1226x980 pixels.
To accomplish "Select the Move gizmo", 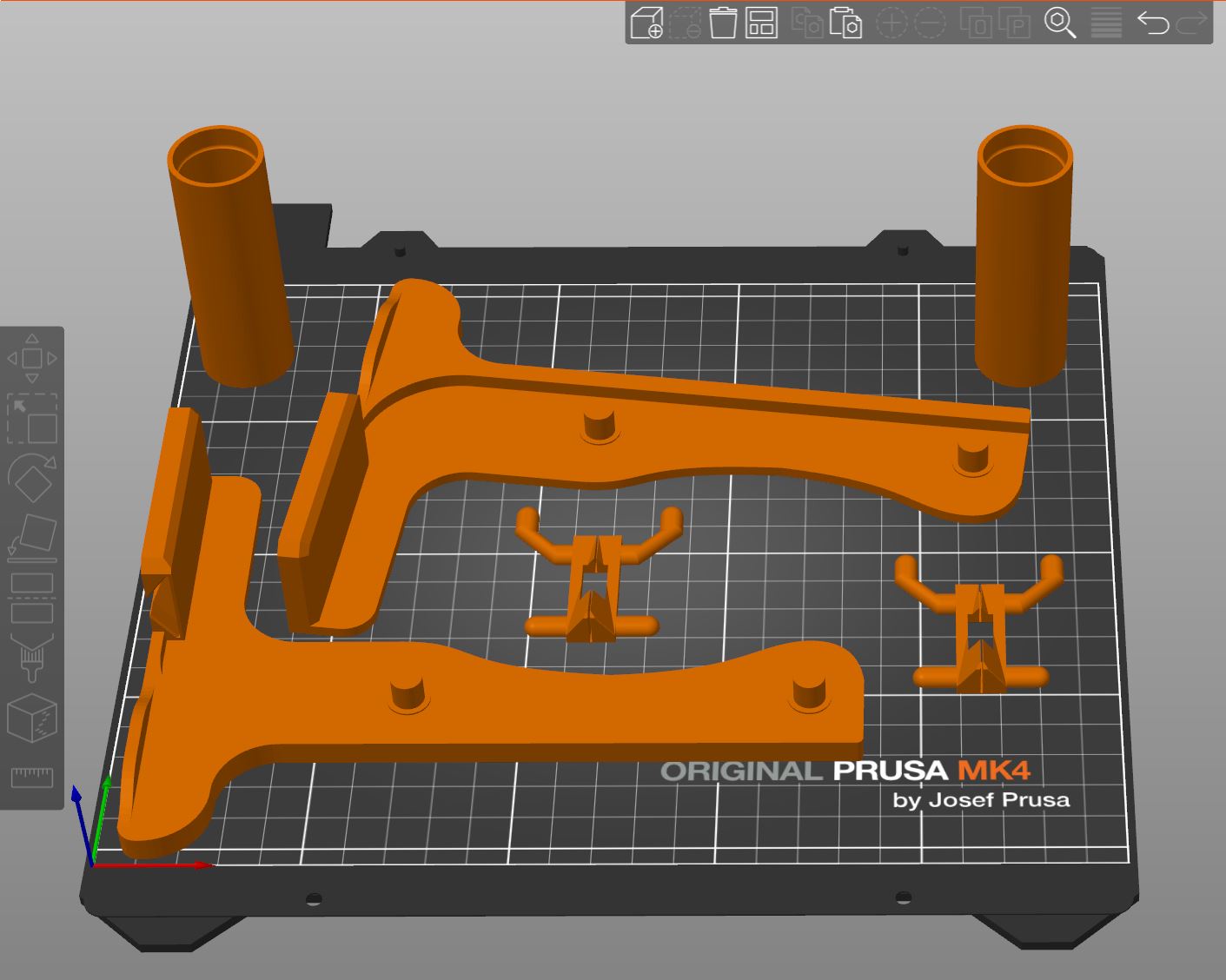I will click(32, 358).
